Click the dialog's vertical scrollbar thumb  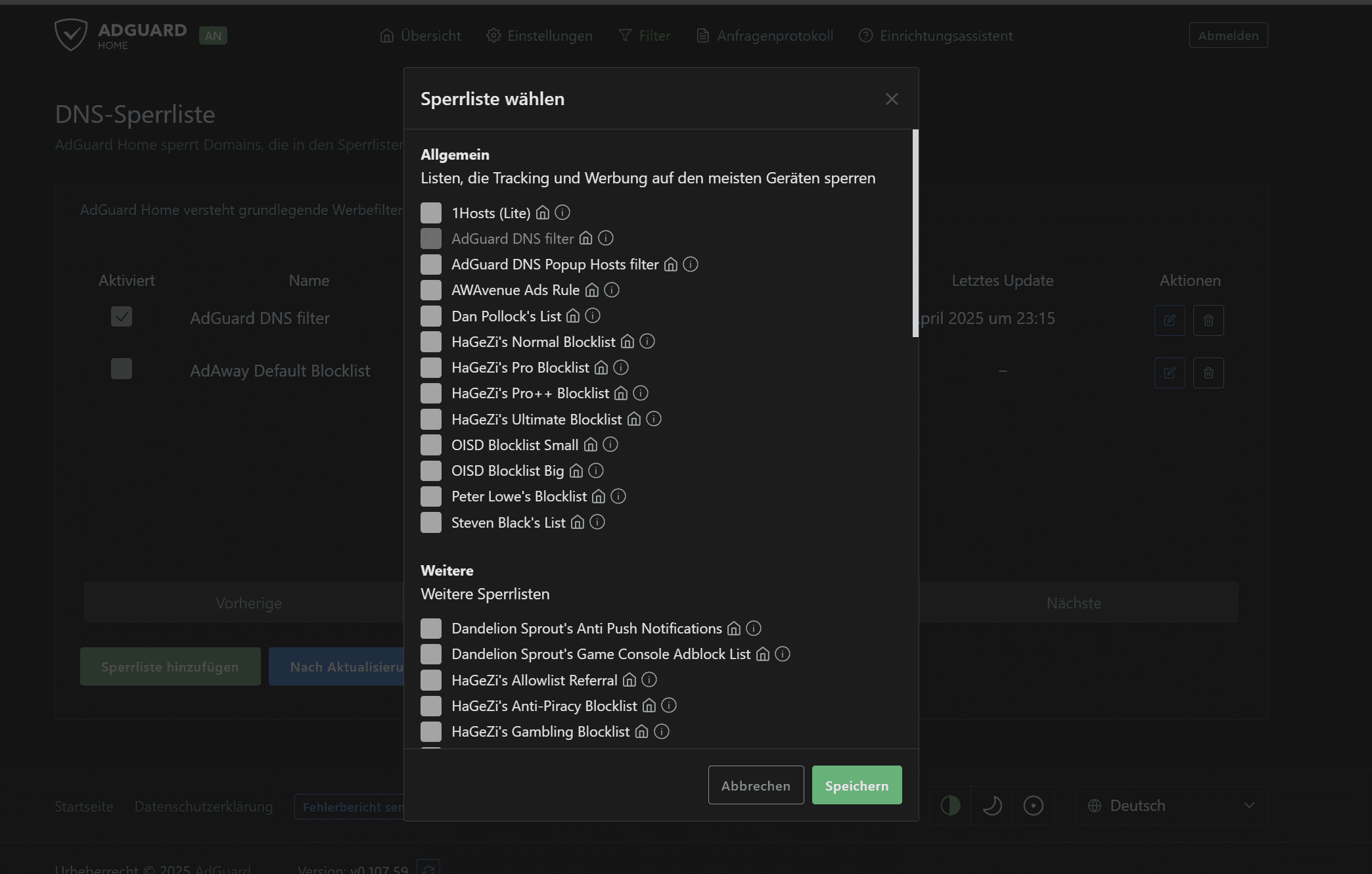915,233
